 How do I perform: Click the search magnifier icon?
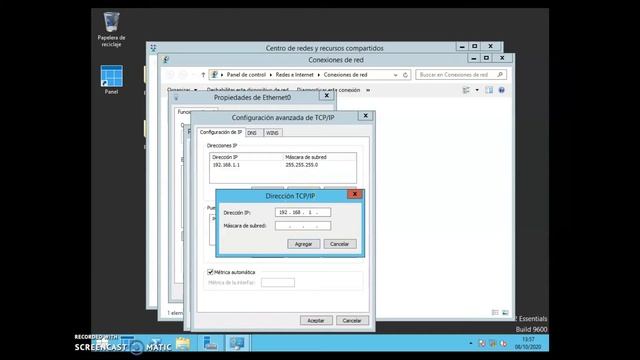tap(500, 75)
